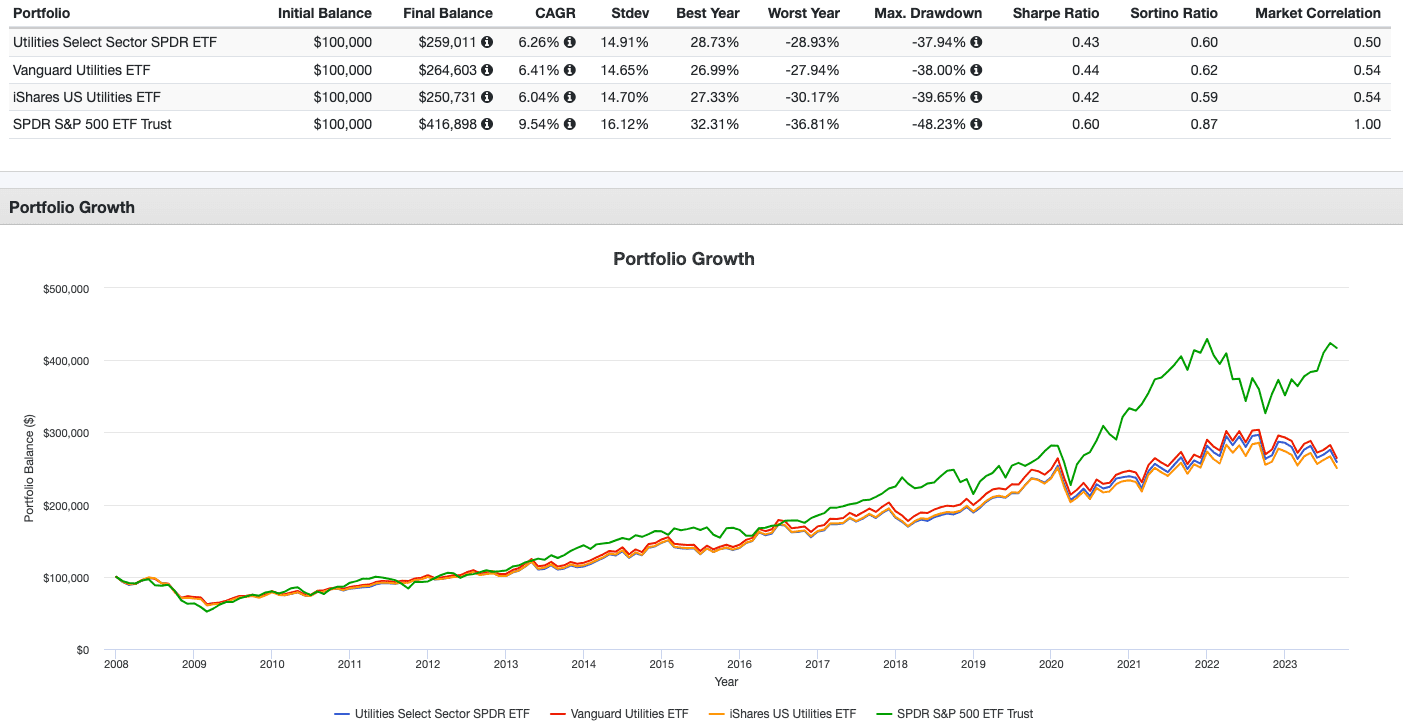Viewport: 1403px width, 727px height.
Task: Click info icon beside $264,603 final balance
Action: click(x=487, y=70)
